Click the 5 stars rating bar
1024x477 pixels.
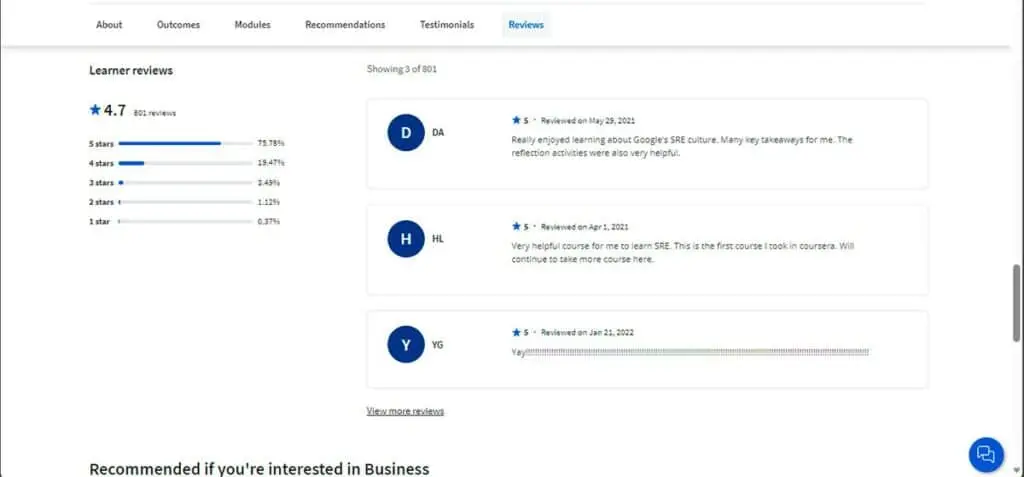185,143
